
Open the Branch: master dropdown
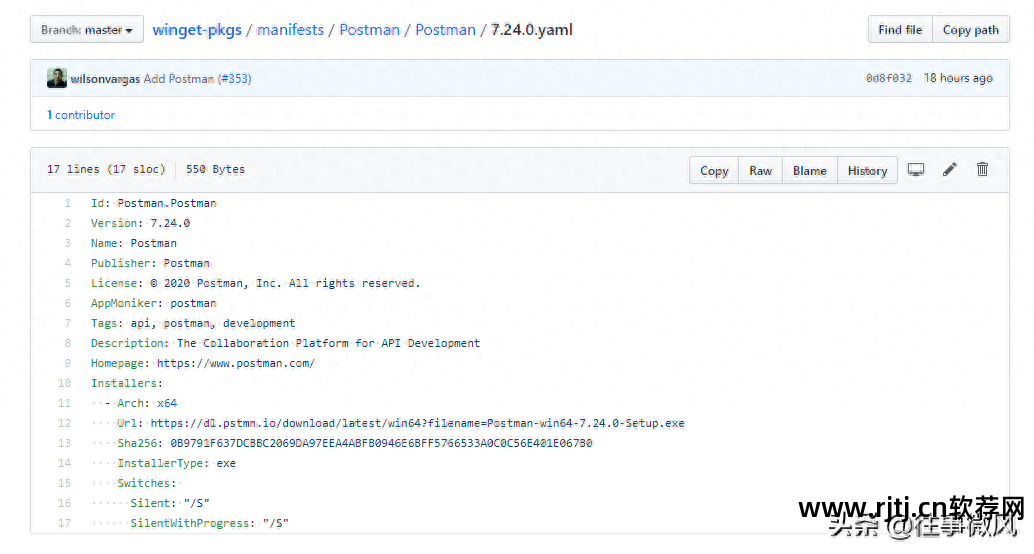(87, 30)
